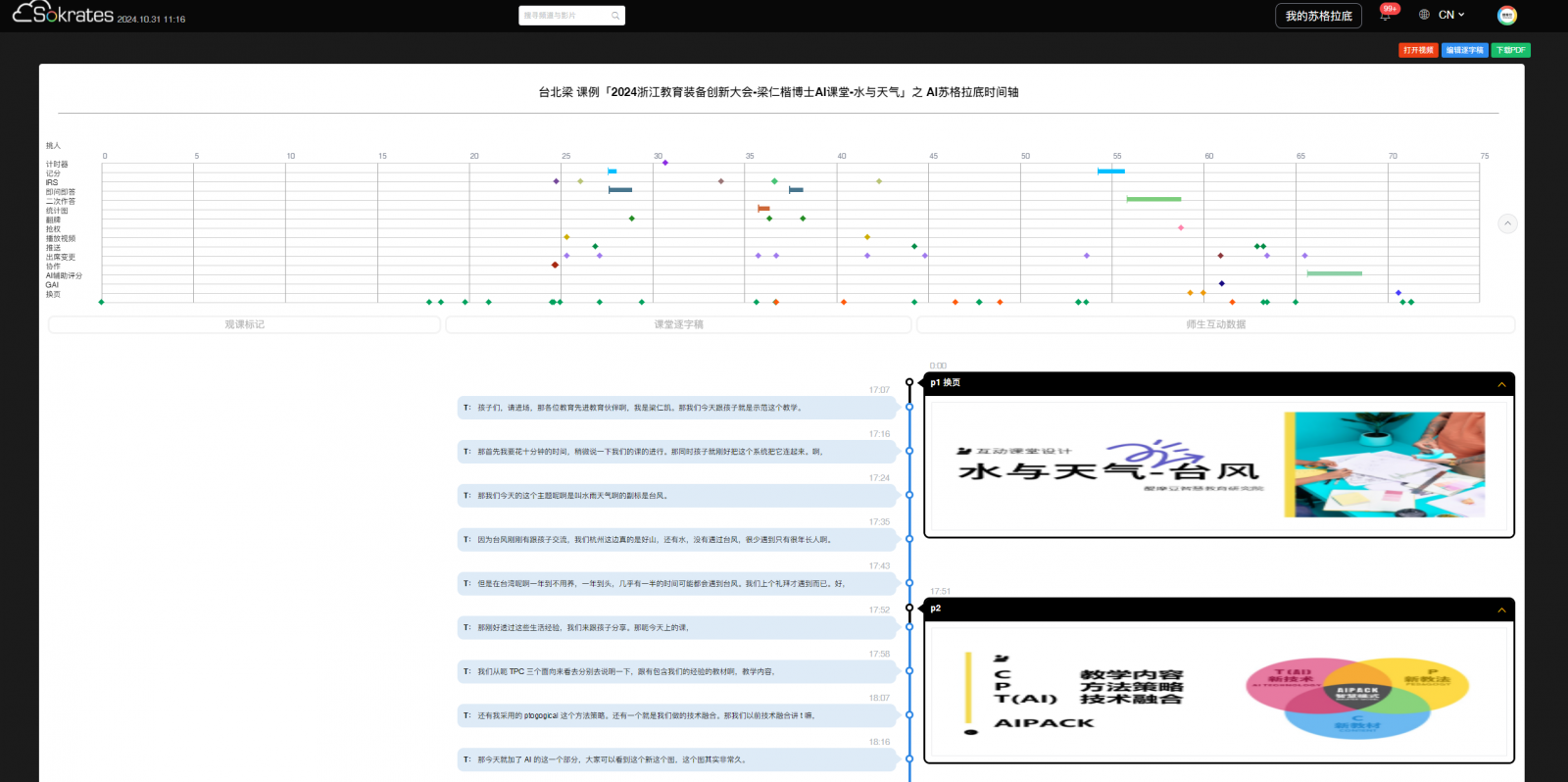The height and width of the screenshot is (782, 1568).
Task: Click the 下载PDF button
Action: pyautogui.click(x=1510, y=50)
